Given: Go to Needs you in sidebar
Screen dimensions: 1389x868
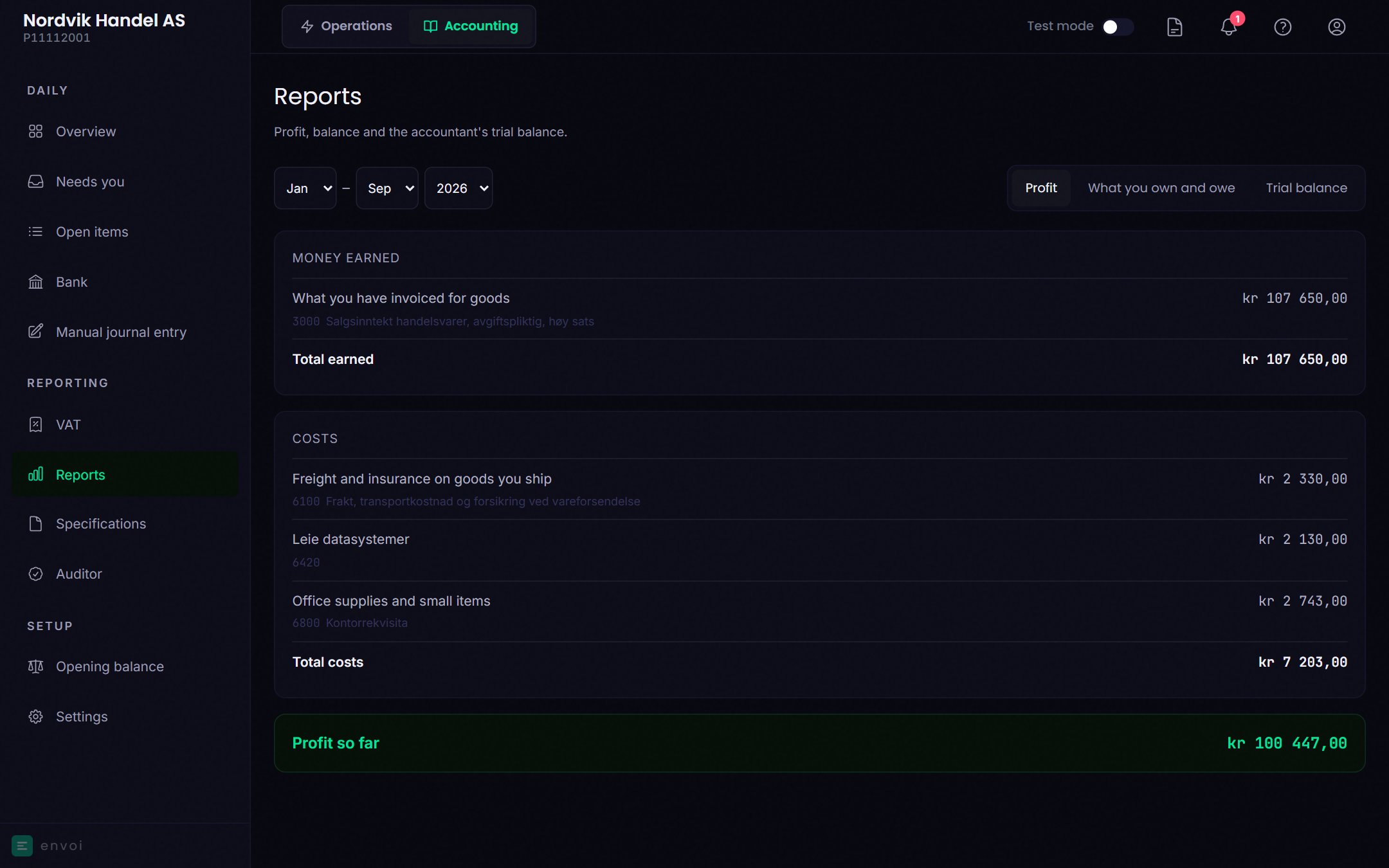Looking at the screenshot, I should point(125,181).
